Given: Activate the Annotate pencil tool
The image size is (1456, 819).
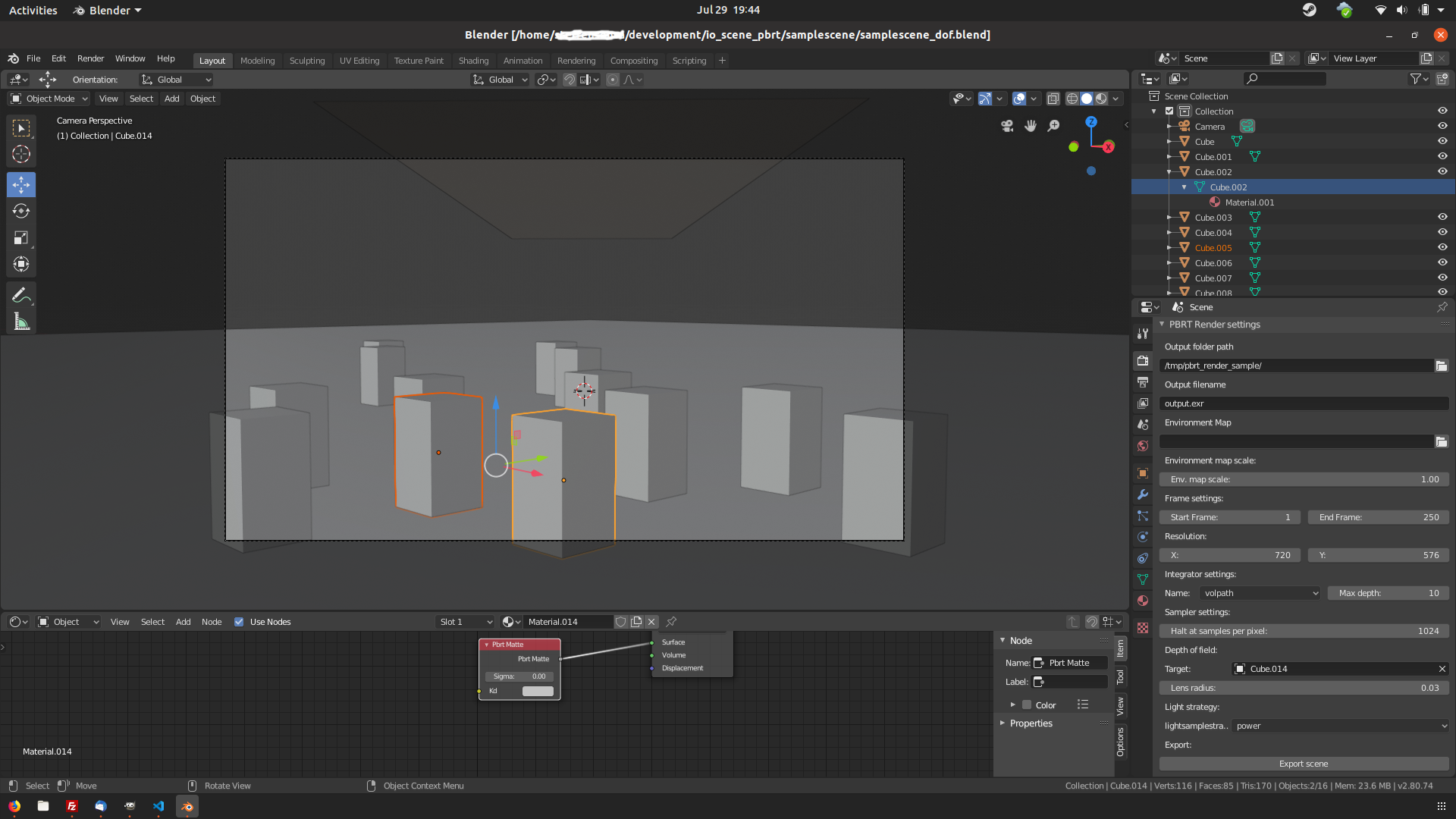Looking at the screenshot, I should tap(21, 295).
